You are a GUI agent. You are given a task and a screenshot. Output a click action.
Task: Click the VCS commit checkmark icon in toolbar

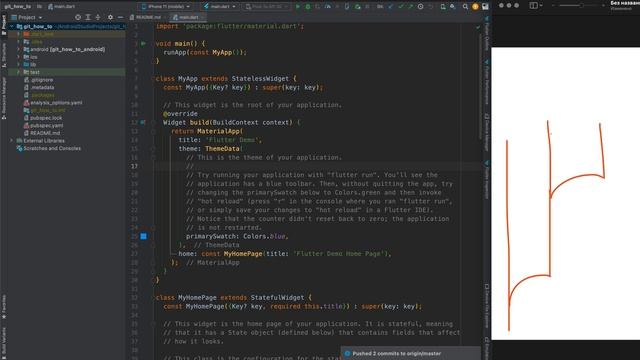(400, 7)
